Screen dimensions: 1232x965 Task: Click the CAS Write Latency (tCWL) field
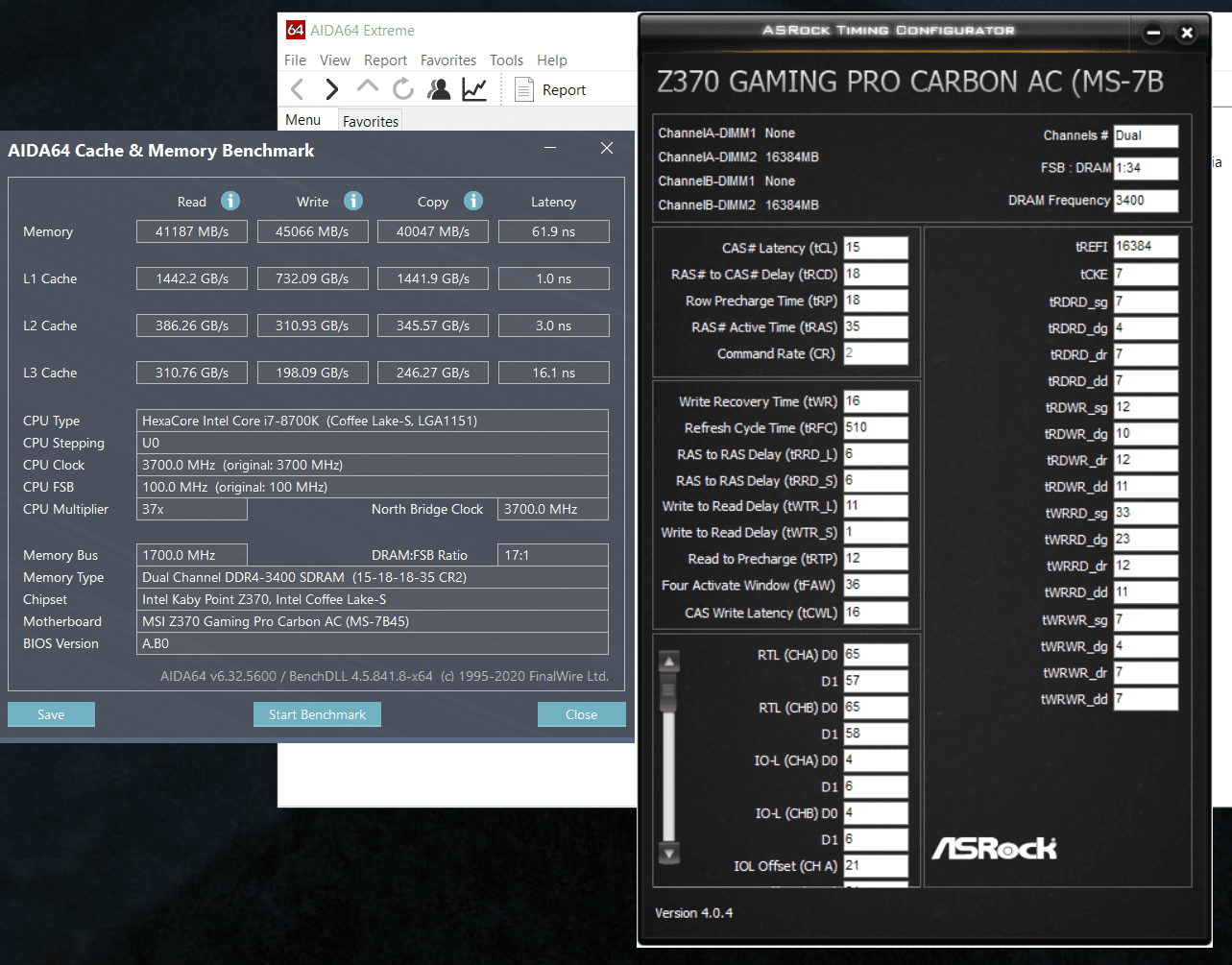click(876, 612)
